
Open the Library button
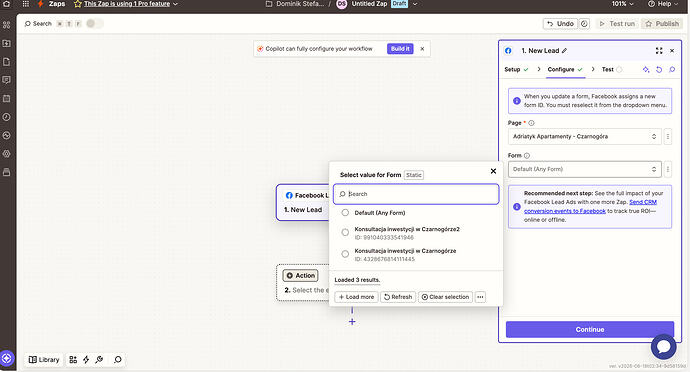(x=44, y=360)
